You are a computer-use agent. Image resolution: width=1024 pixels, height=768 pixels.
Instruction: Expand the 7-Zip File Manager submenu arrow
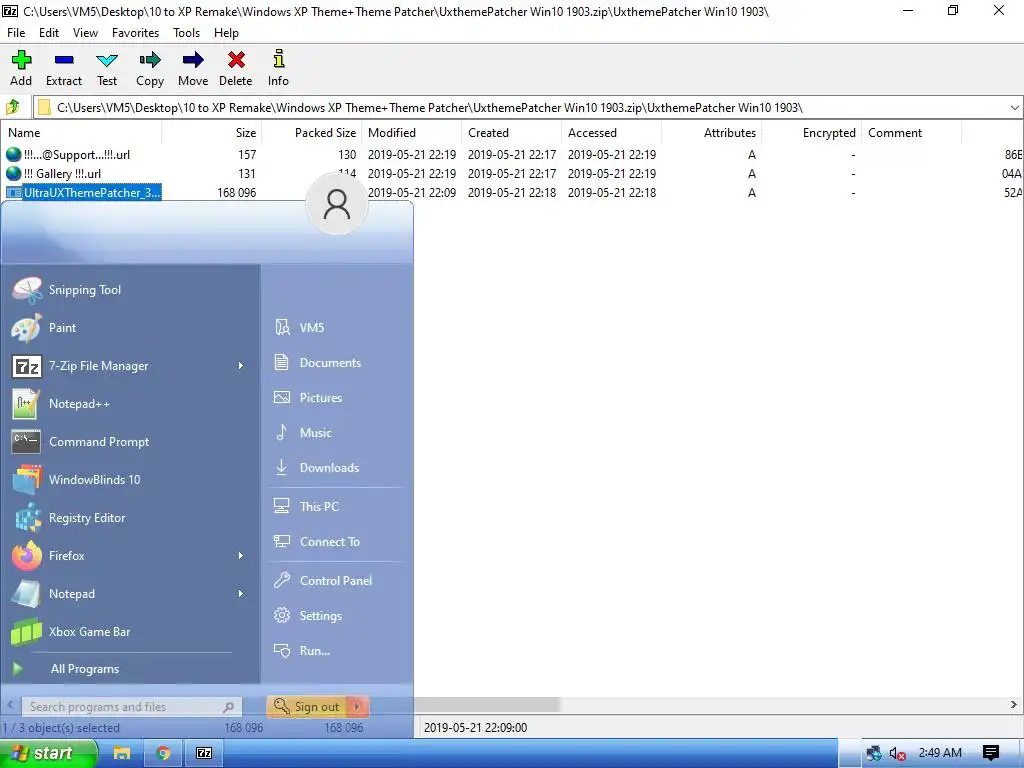pyautogui.click(x=240, y=366)
